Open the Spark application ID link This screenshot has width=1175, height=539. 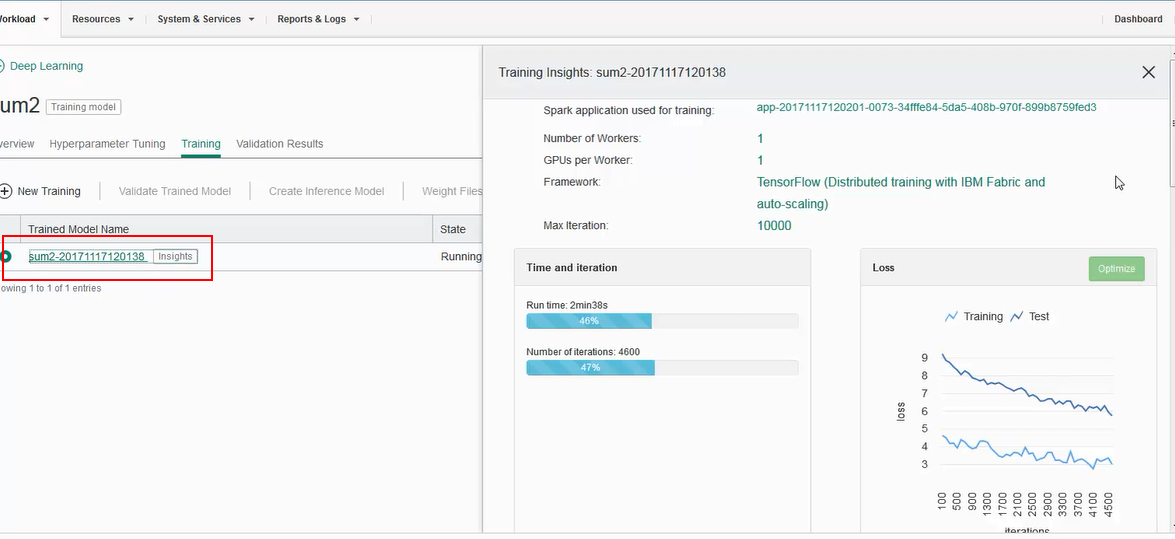(x=926, y=107)
